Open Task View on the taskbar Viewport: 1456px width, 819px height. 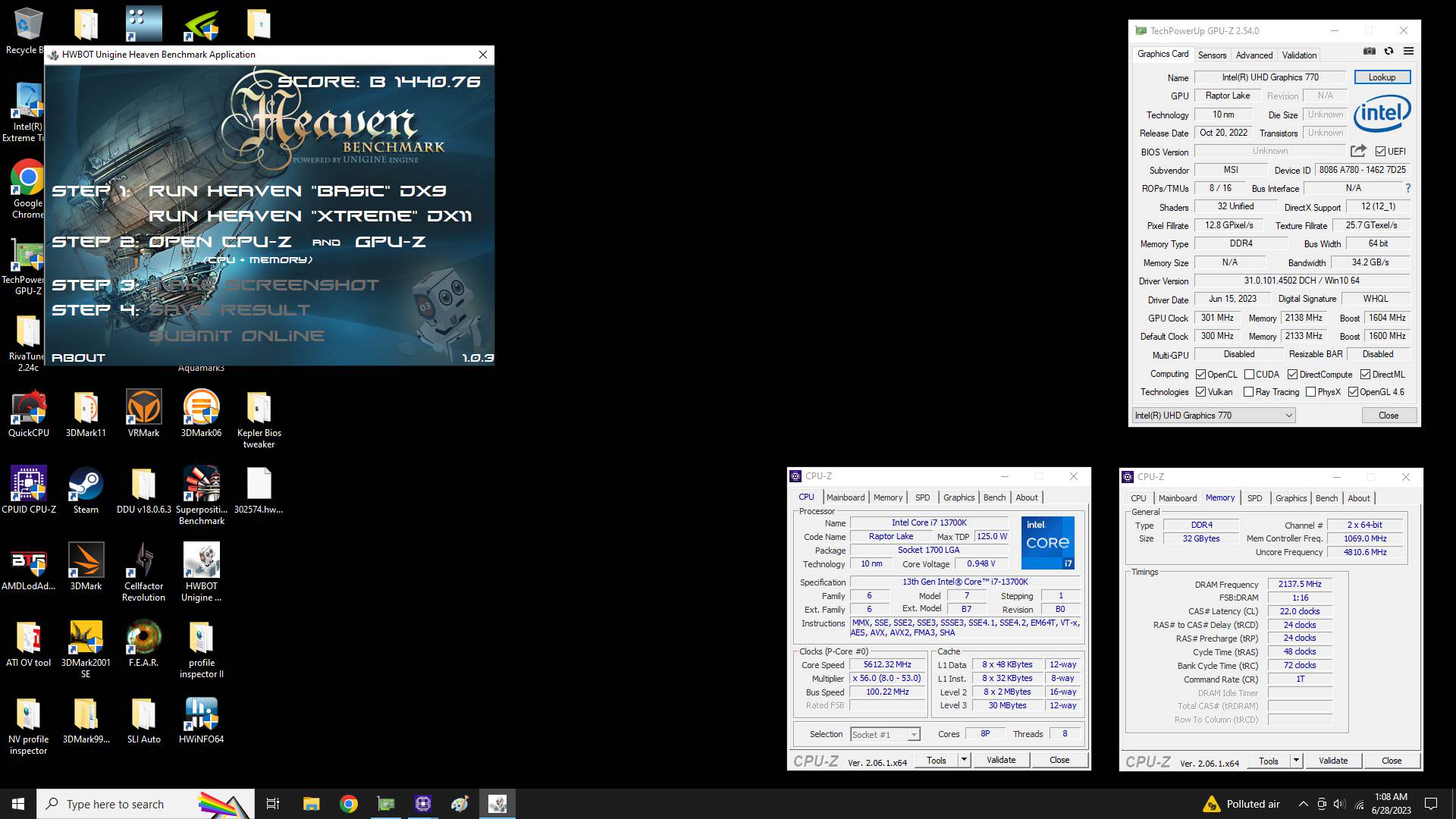pyautogui.click(x=273, y=804)
